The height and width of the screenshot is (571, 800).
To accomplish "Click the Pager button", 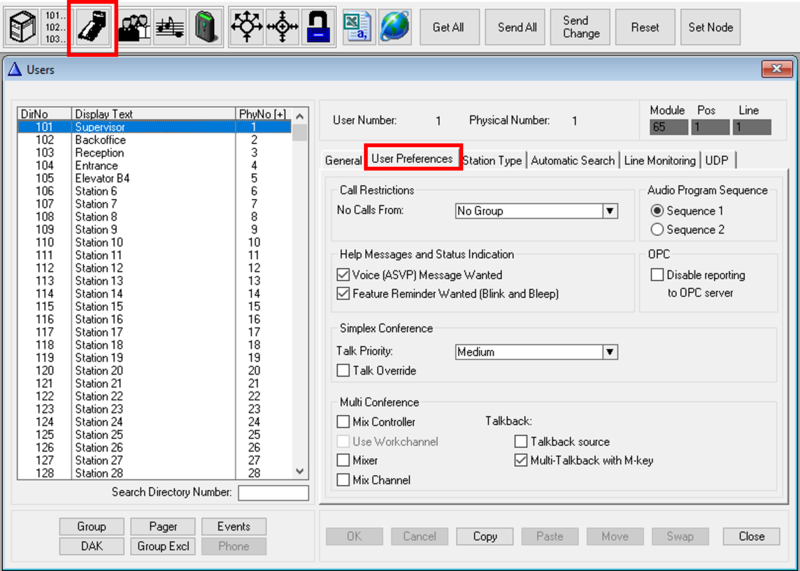I will click(163, 526).
